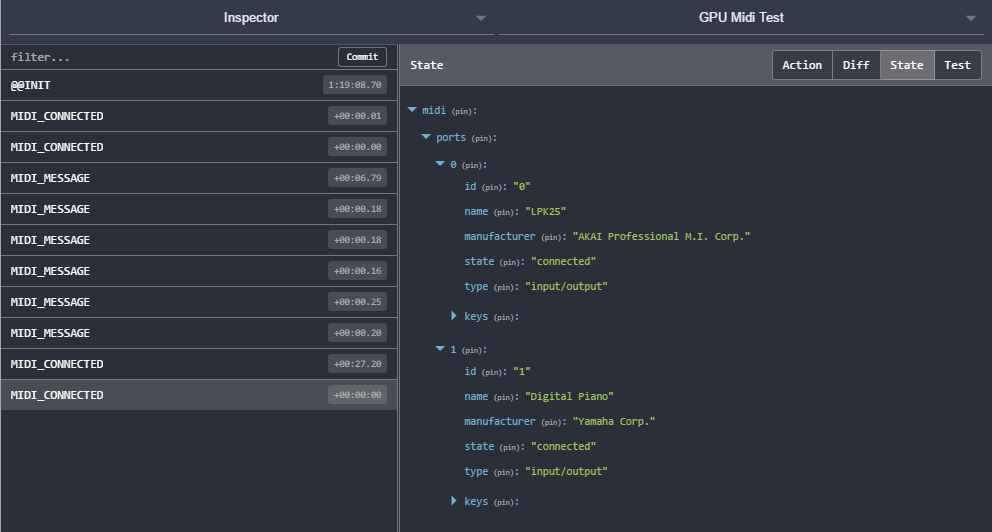Select MIDI_CONNECTED action at +00:00.01
Screen dimensions: 992x532
(199, 116)
